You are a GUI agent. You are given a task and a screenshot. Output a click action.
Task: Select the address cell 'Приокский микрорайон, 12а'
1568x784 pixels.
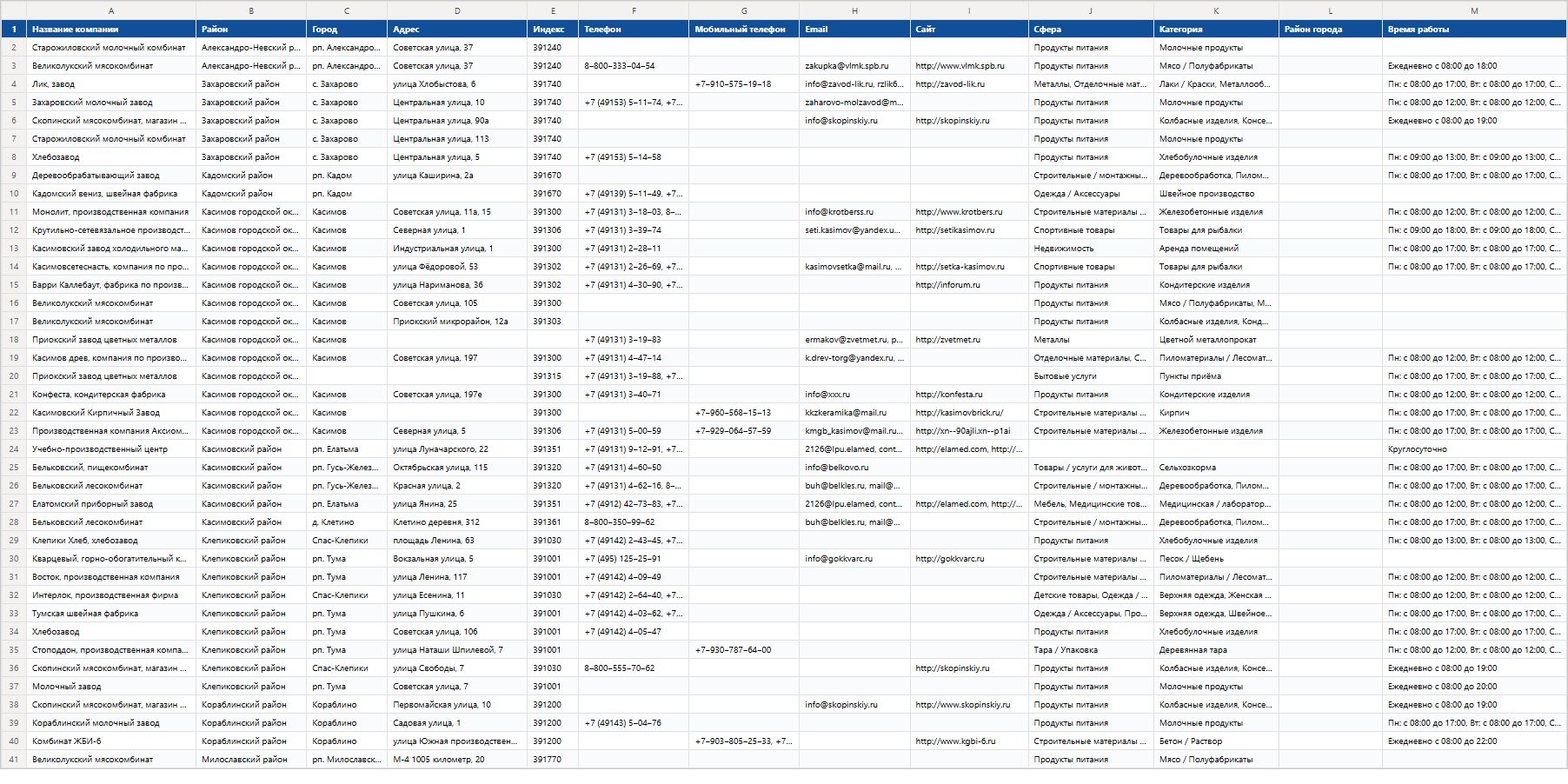click(457, 322)
